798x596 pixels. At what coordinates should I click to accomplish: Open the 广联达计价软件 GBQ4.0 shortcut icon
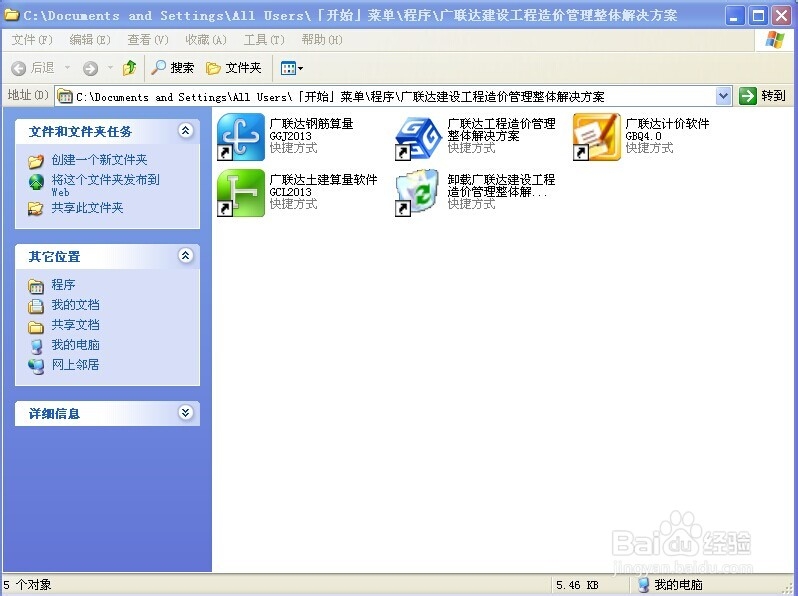point(596,137)
